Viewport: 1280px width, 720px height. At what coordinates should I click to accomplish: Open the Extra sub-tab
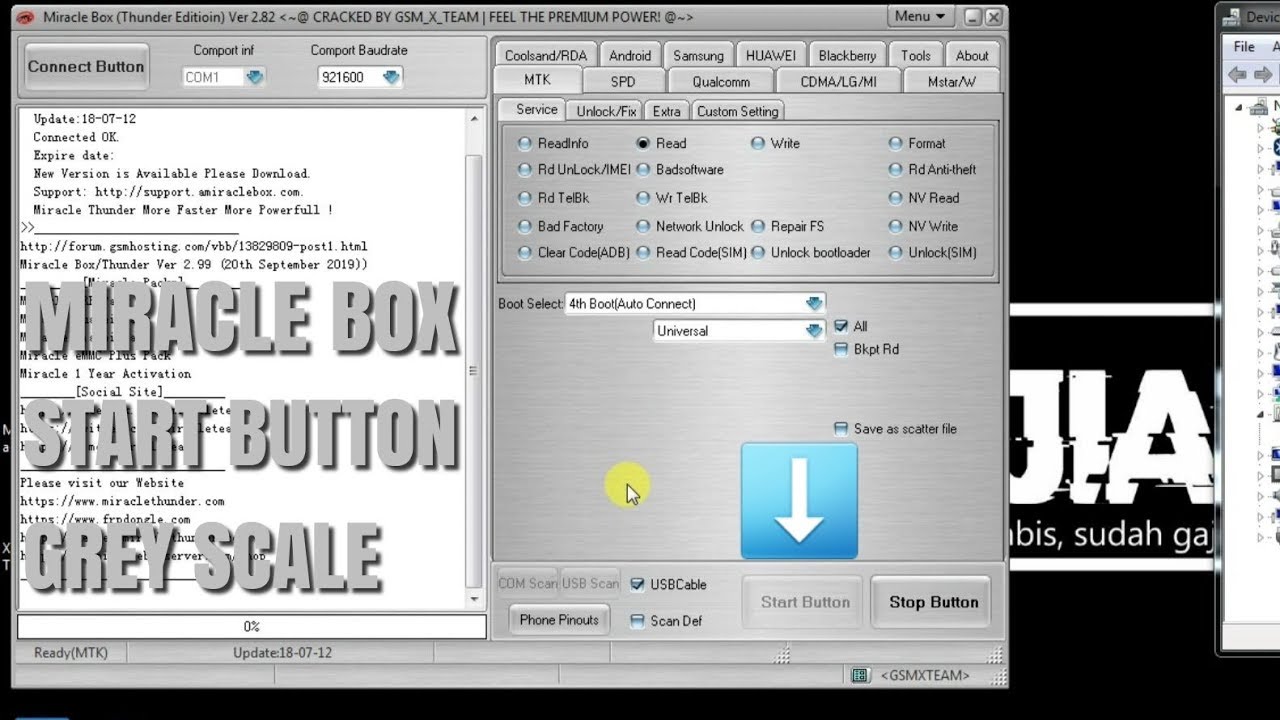[x=667, y=111]
